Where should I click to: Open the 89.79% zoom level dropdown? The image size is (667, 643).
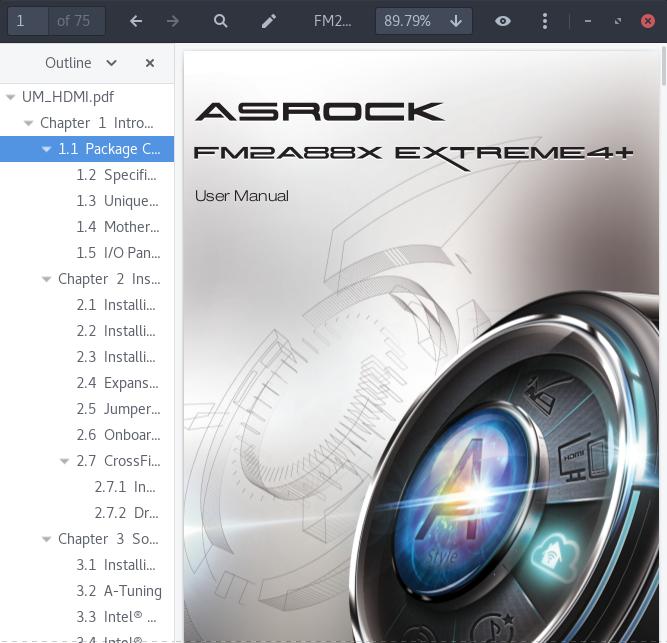pyautogui.click(x=423, y=21)
